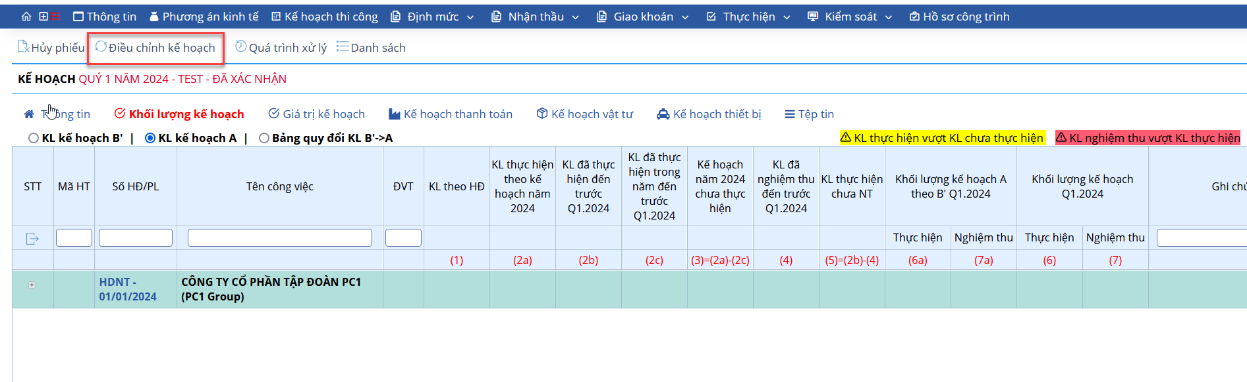Click the plus-square icon next to home

pyautogui.click(x=42, y=17)
